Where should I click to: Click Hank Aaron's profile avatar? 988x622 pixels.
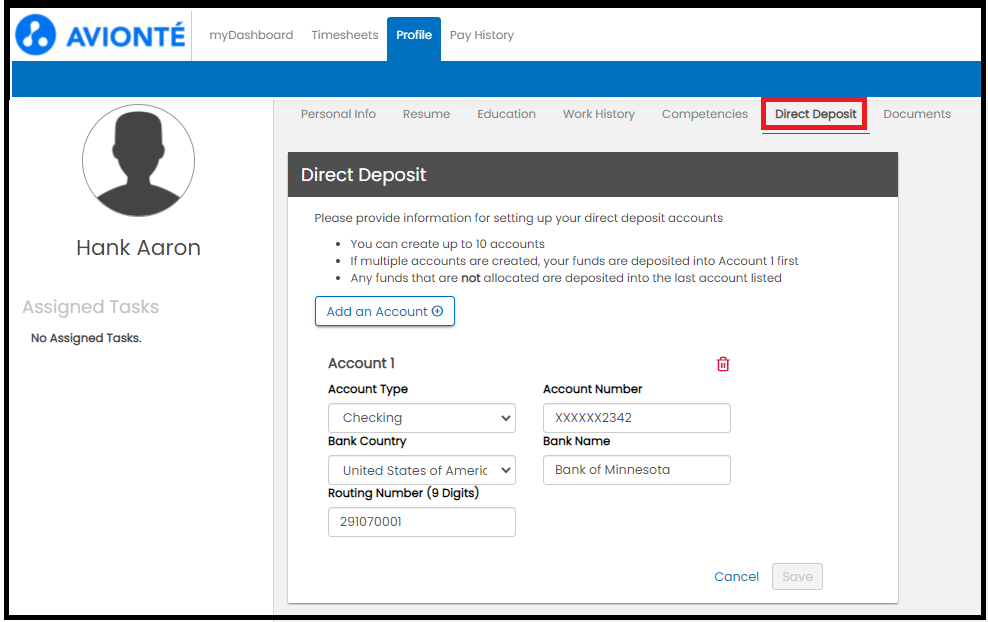pos(138,160)
